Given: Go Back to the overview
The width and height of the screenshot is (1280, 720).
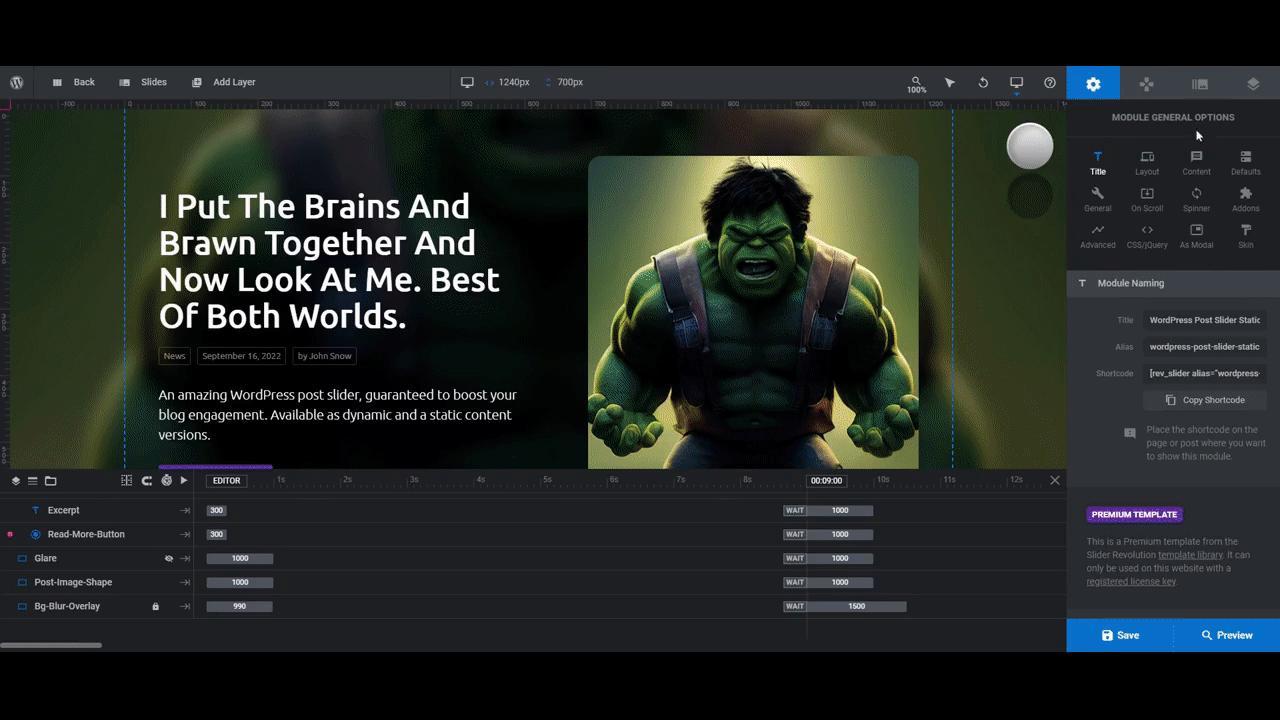Looking at the screenshot, I should pyautogui.click(x=73, y=82).
